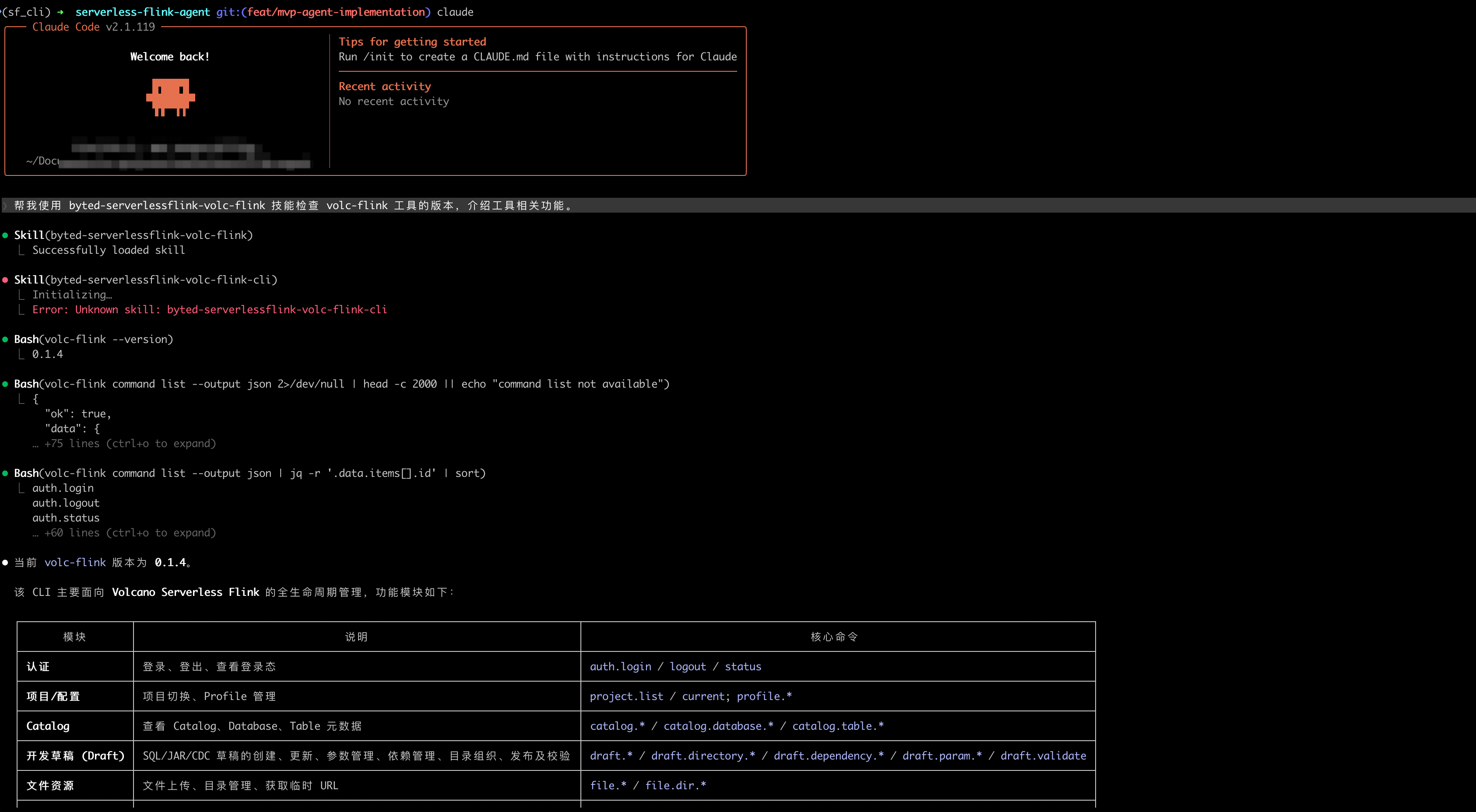This screenshot has width=1476, height=812.
Task: Click the Initializing… status line
Action: (72, 295)
